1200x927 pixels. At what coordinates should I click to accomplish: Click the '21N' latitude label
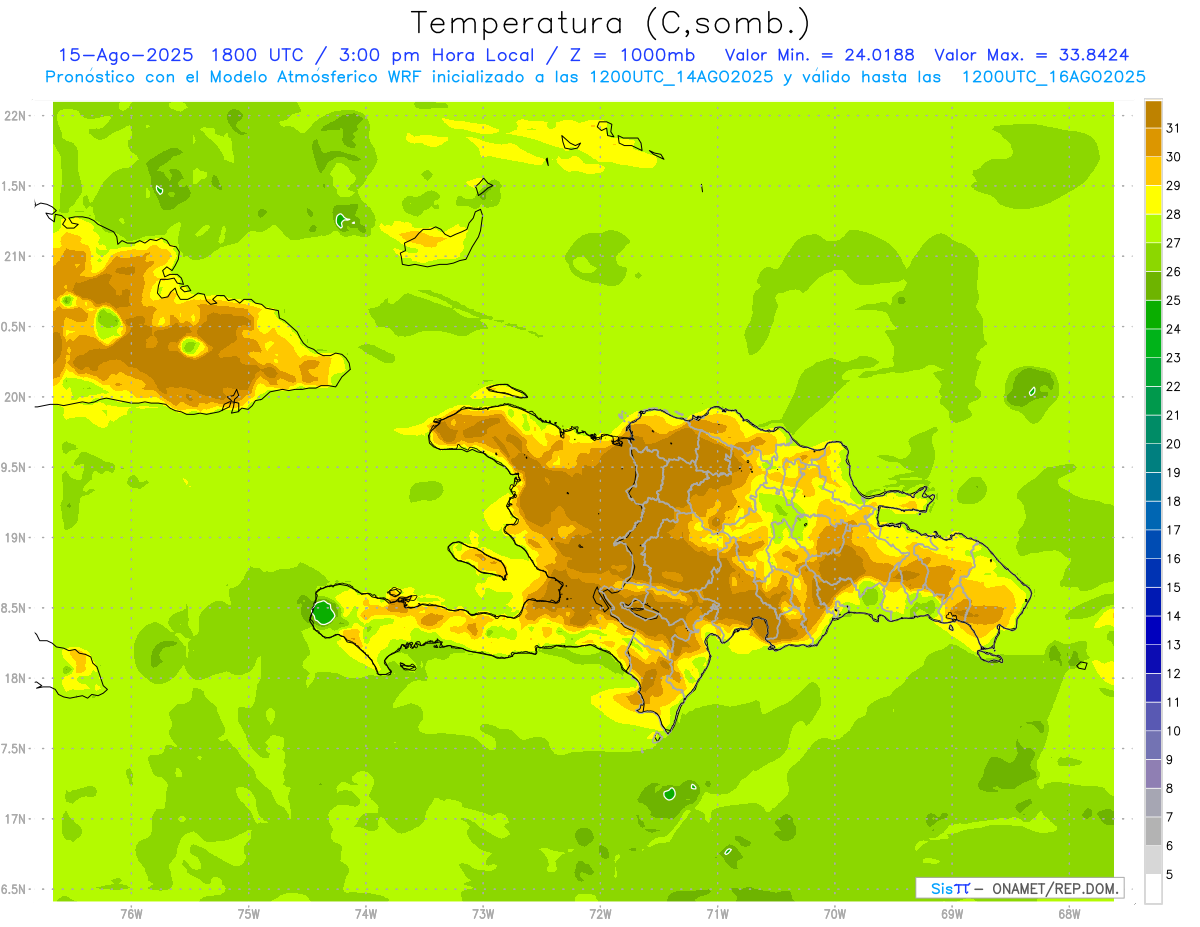tap(15, 257)
